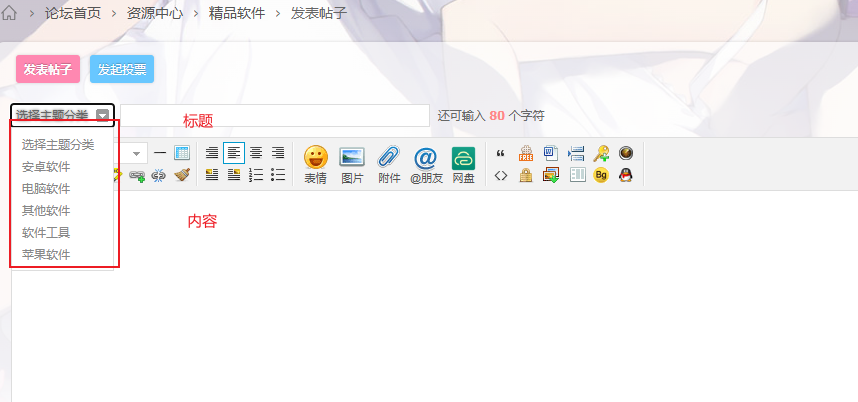
Task: Click the pink 发表帖子 button
Action: (47, 69)
